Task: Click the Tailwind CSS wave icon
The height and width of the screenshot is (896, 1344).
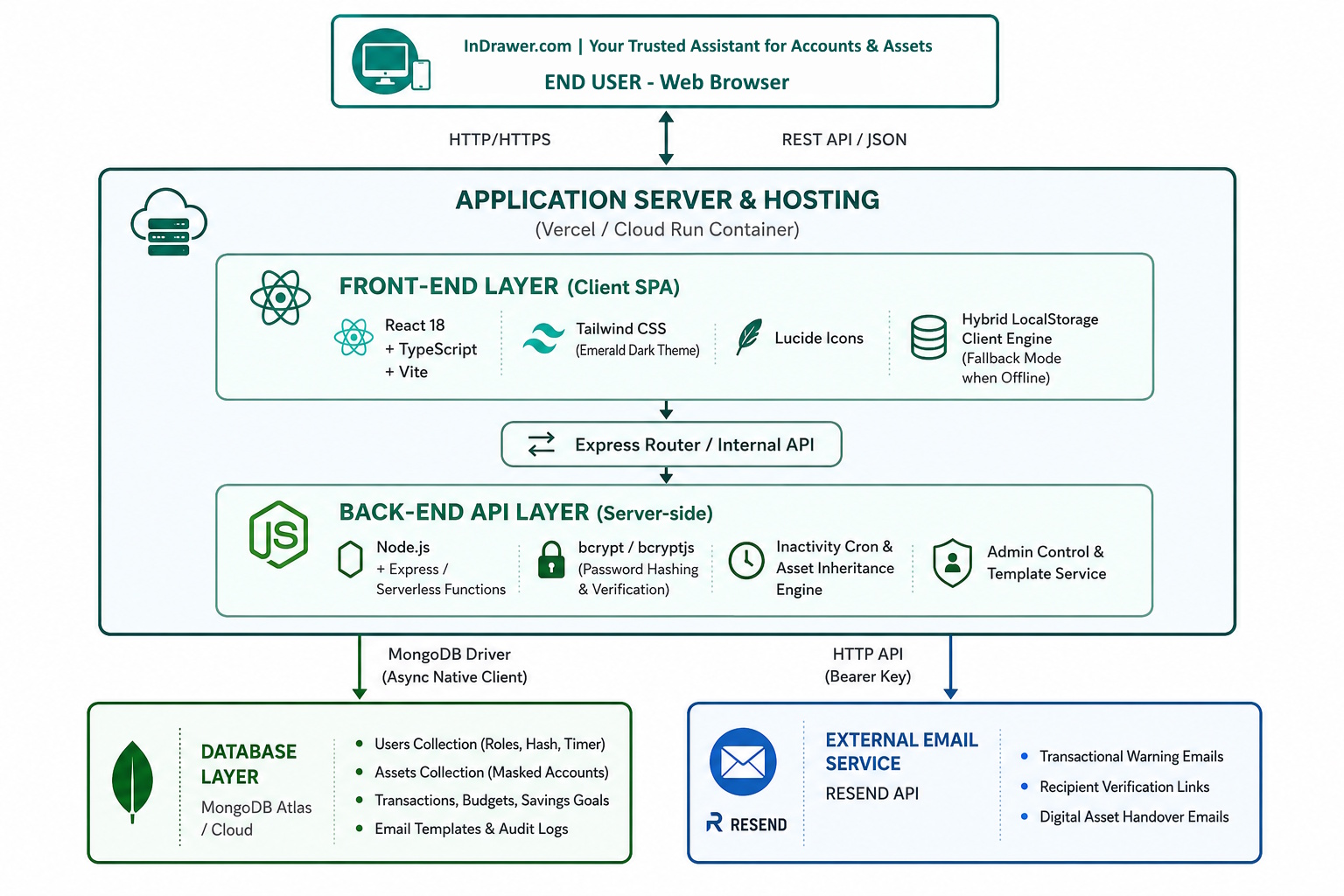Action: (x=543, y=338)
